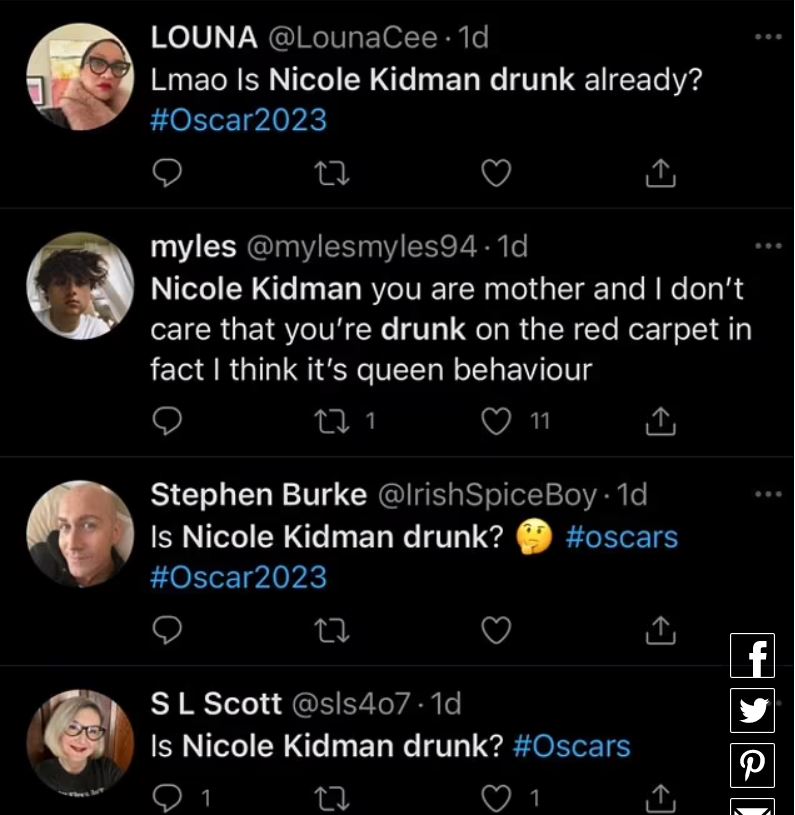
Task: Share Stephen Burke's tweet
Action: pos(660,631)
